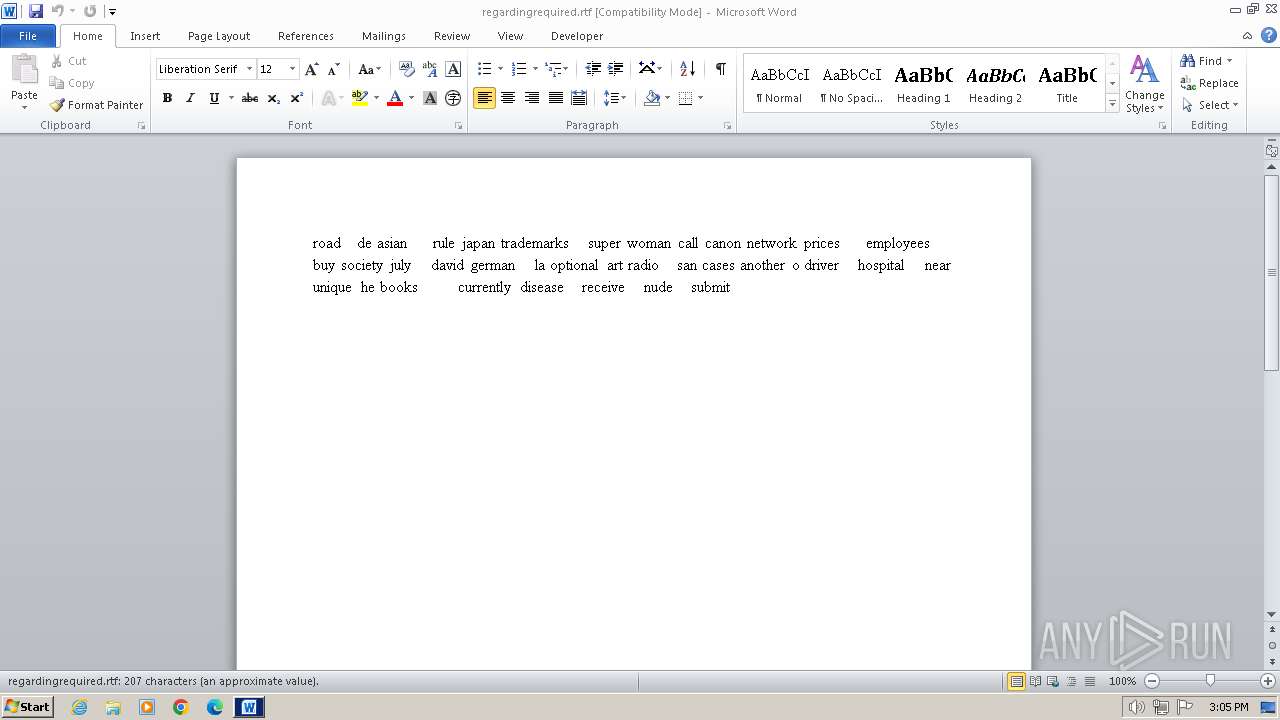Toggle Show/Hide paragraph marks
1280x720 pixels.
coord(720,69)
